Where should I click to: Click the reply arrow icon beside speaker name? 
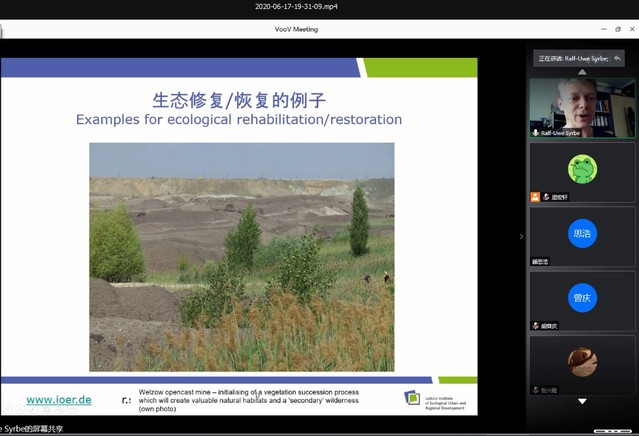[617, 58]
